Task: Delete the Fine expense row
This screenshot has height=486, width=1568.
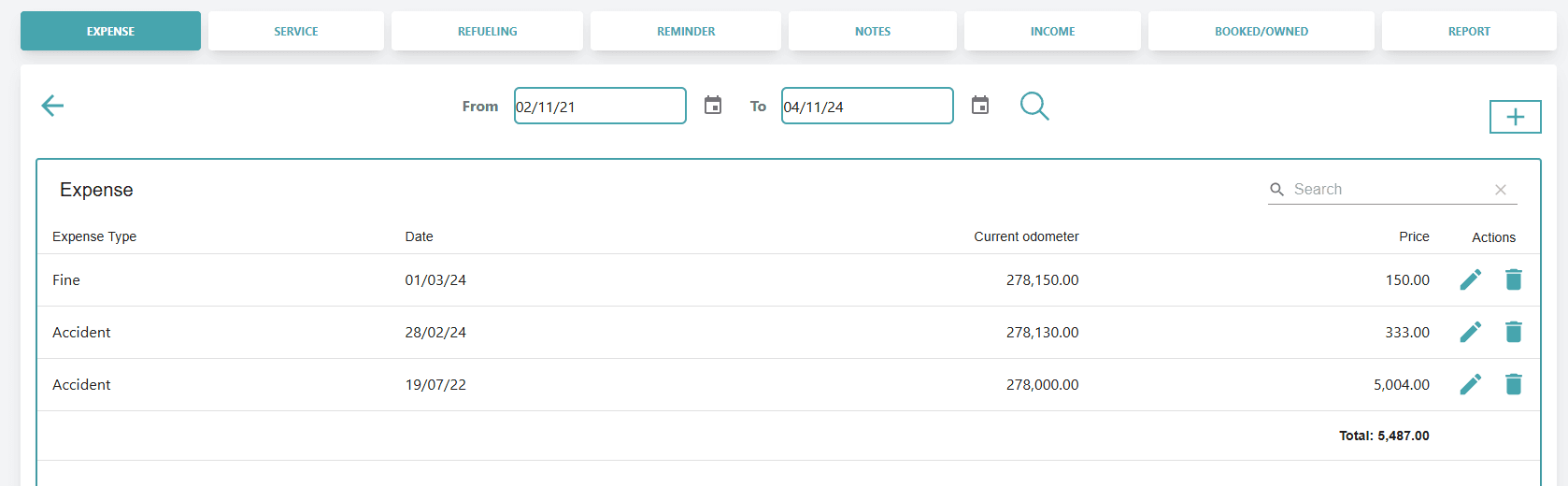Action: (1514, 279)
